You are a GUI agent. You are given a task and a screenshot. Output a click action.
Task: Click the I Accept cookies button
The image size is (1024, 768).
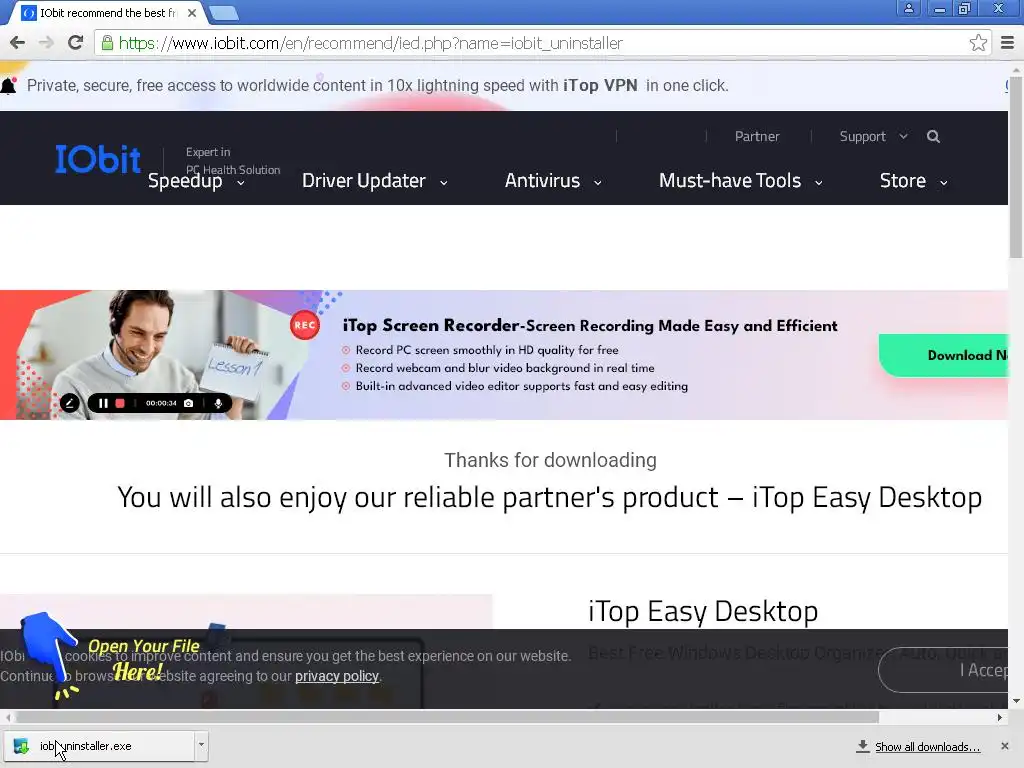[x=944, y=670]
